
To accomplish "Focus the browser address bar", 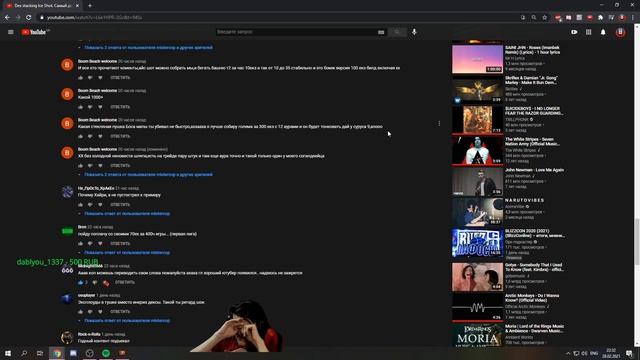I will (x=278, y=17).
